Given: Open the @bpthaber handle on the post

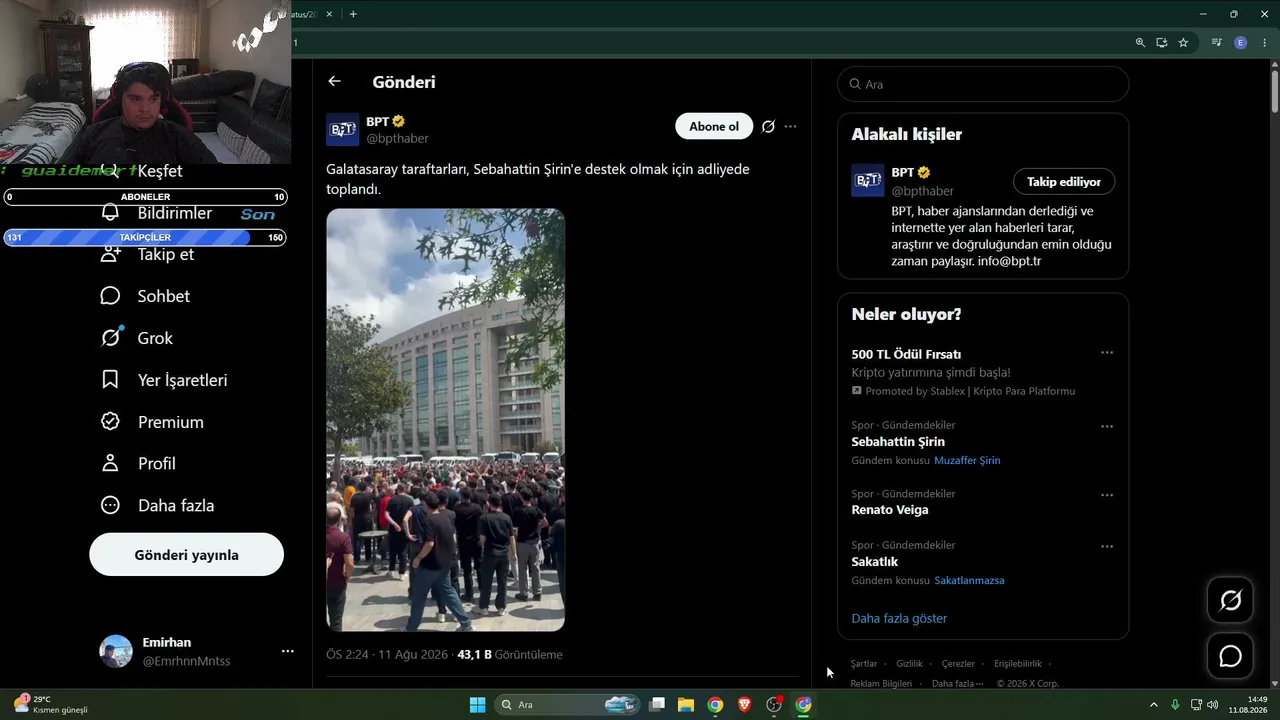Looking at the screenshot, I should [397, 139].
